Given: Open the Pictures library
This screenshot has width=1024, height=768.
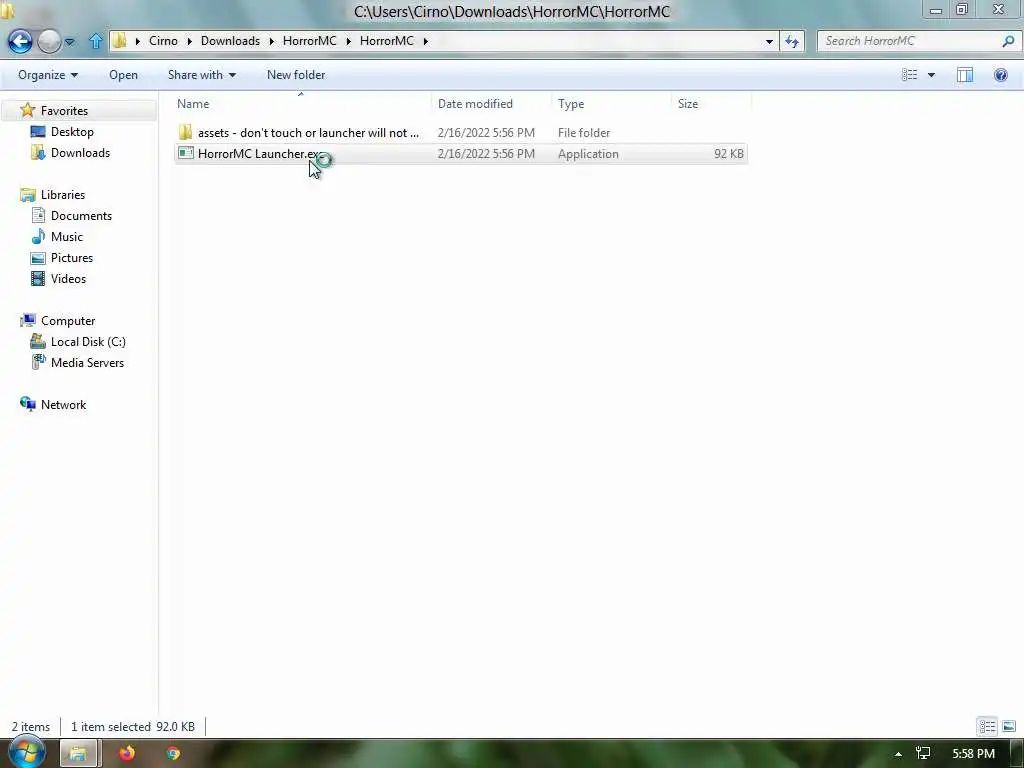Looking at the screenshot, I should 72,257.
